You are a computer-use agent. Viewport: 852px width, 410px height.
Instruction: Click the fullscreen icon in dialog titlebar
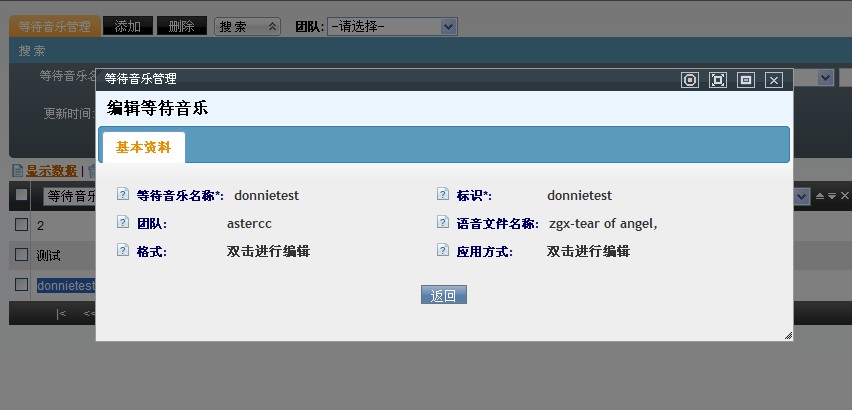(717, 80)
